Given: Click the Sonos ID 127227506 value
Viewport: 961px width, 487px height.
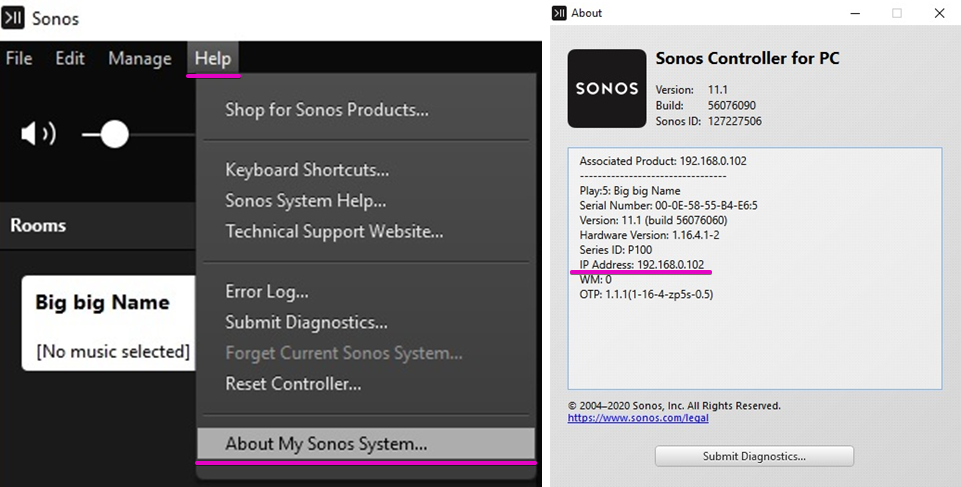Looking at the screenshot, I should [734, 121].
